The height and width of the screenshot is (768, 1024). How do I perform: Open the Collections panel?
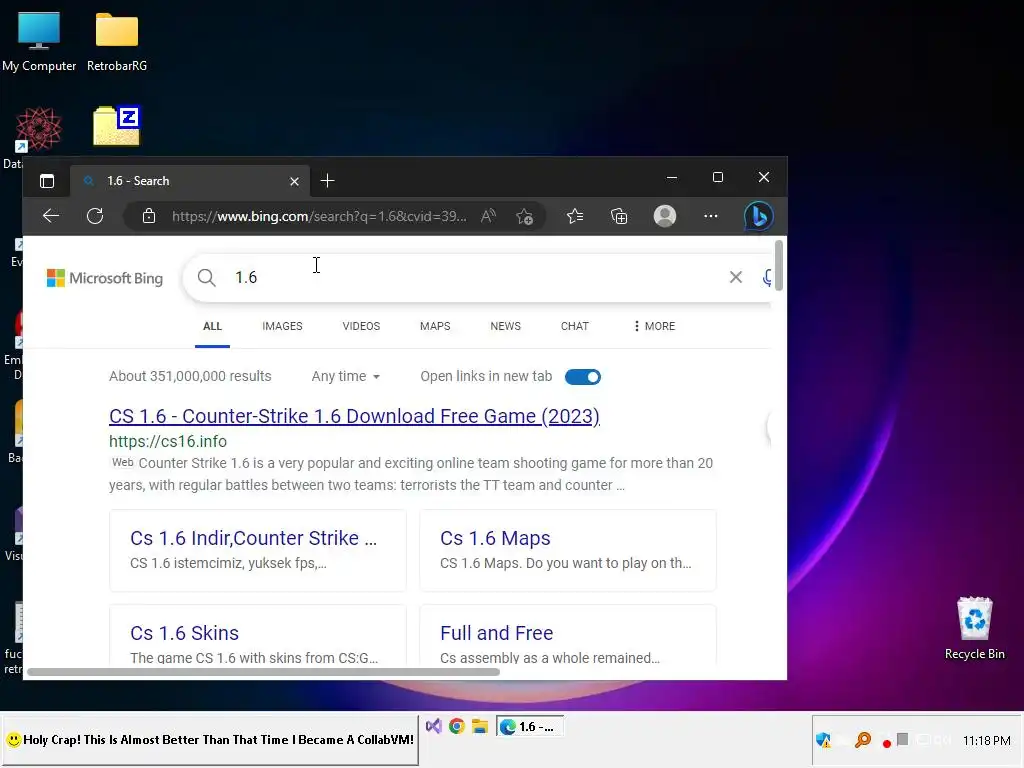pos(619,216)
